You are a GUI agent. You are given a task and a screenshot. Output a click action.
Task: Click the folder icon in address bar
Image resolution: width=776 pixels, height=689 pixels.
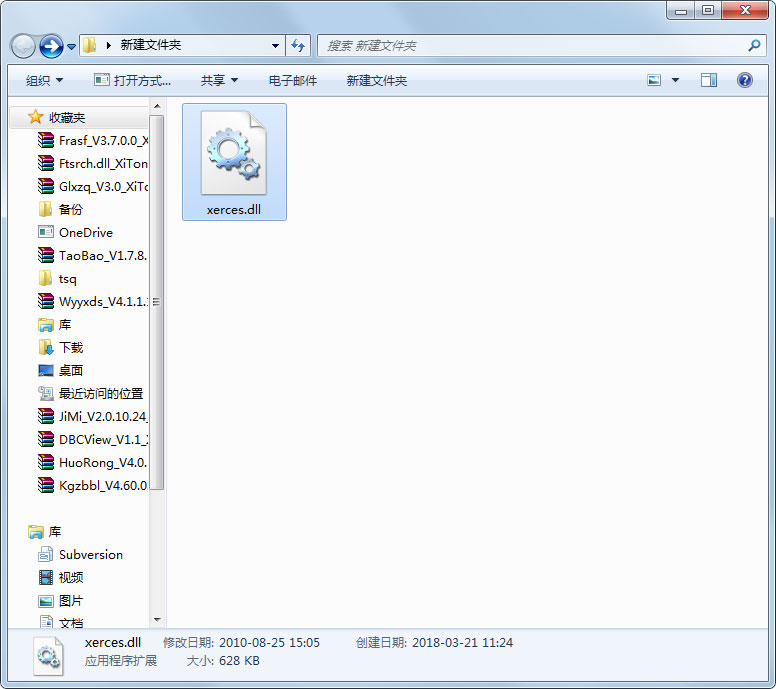tap(90, 46)
